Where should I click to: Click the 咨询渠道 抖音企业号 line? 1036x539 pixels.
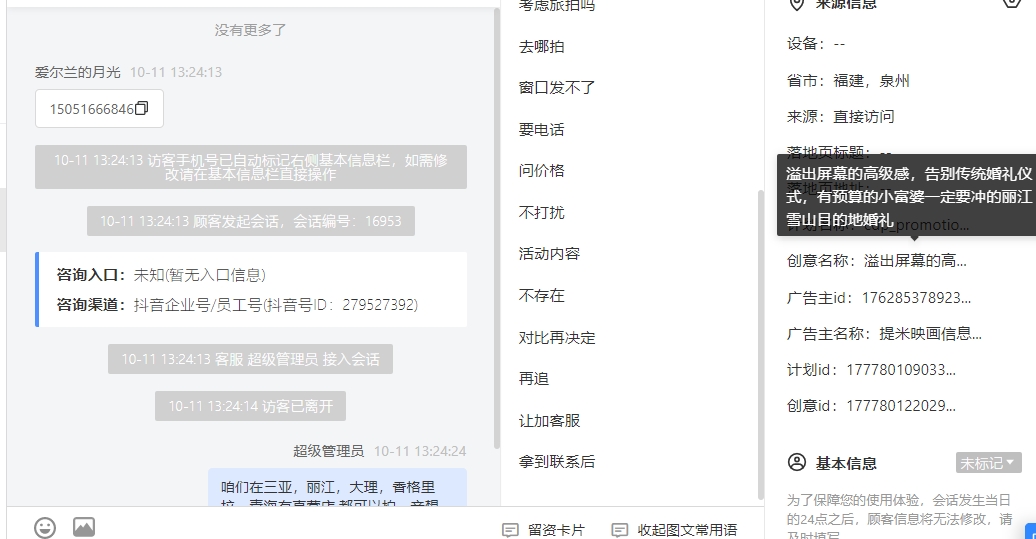[237, 305]
